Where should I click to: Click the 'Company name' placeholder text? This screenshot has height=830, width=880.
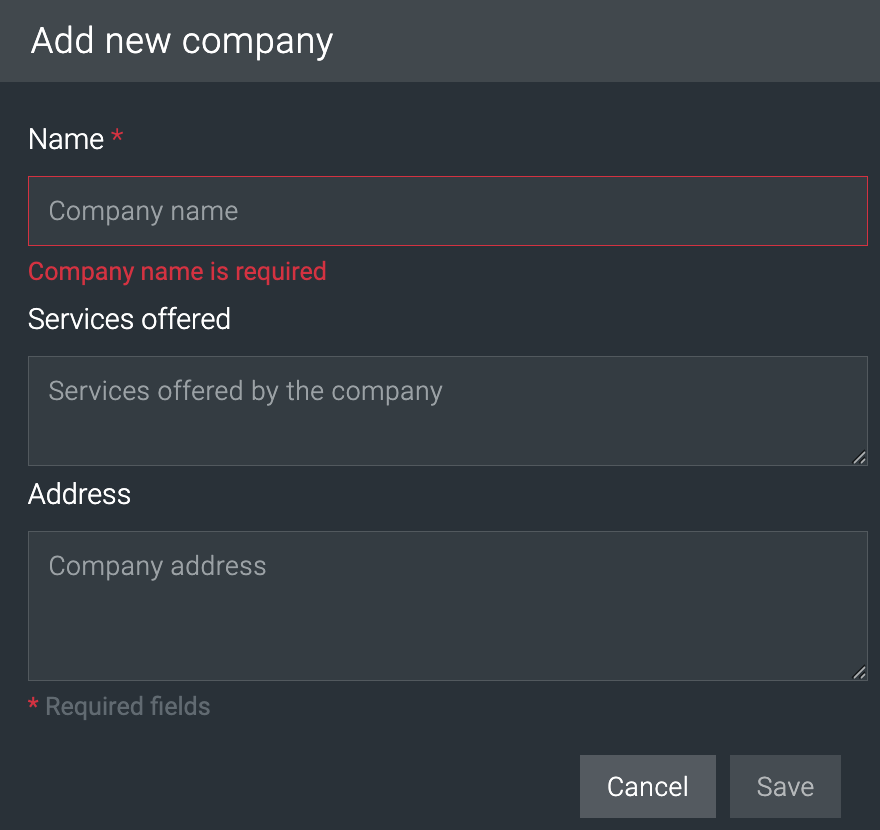pyautogui.click(x=143, y=211)
